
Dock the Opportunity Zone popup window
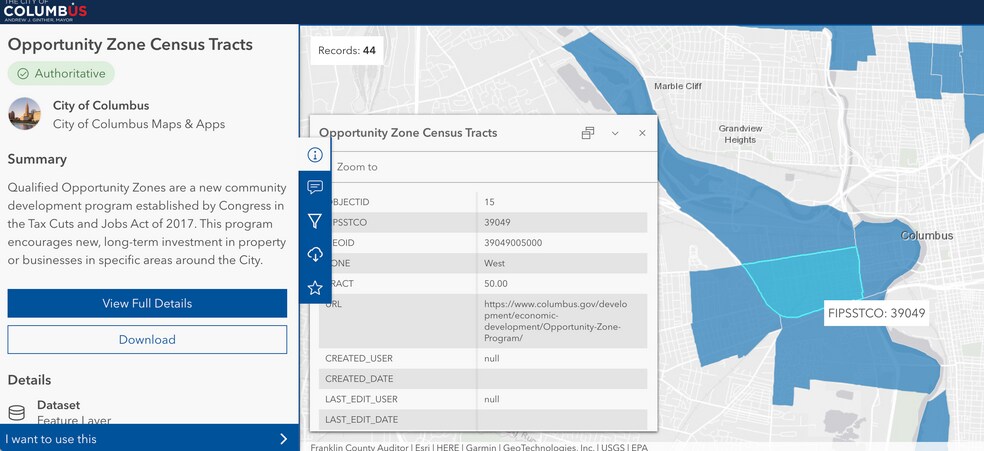click(588, 133)
